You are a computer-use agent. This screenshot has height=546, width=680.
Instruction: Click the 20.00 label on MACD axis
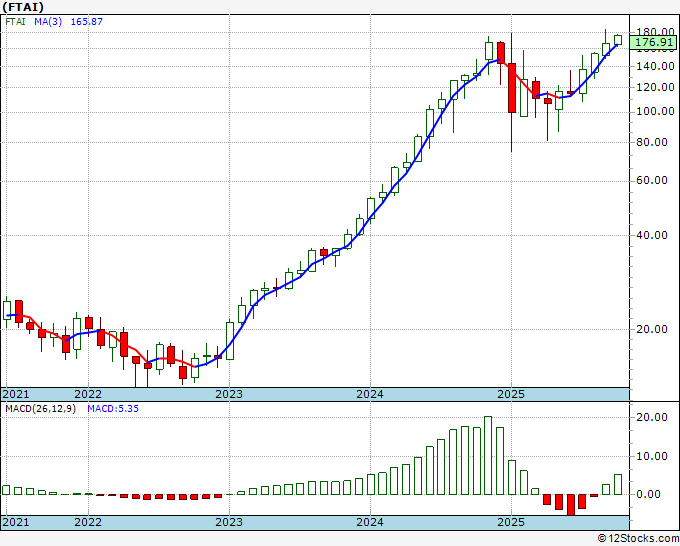652,418
